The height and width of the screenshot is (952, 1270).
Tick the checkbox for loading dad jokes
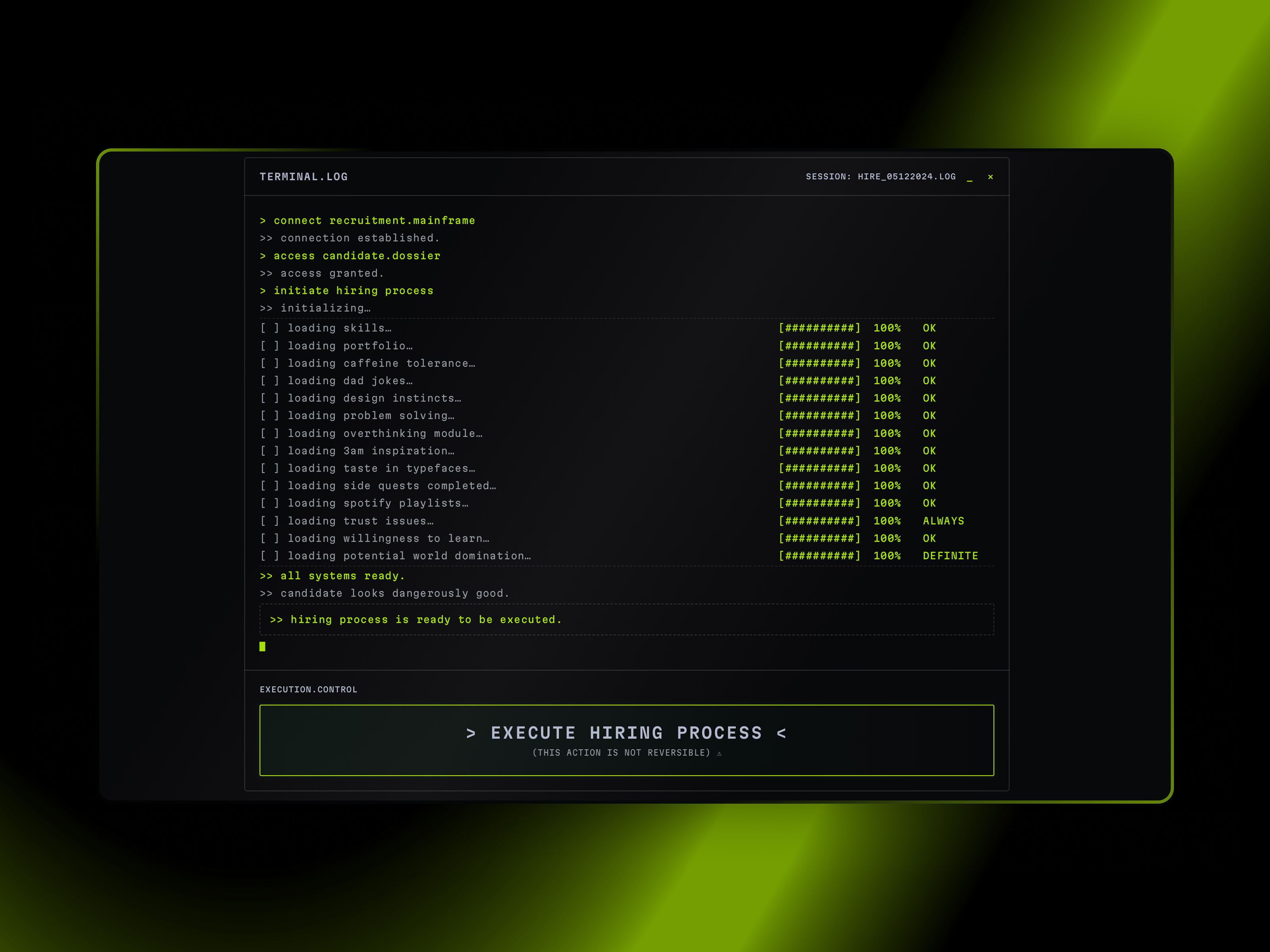(270, 381)
